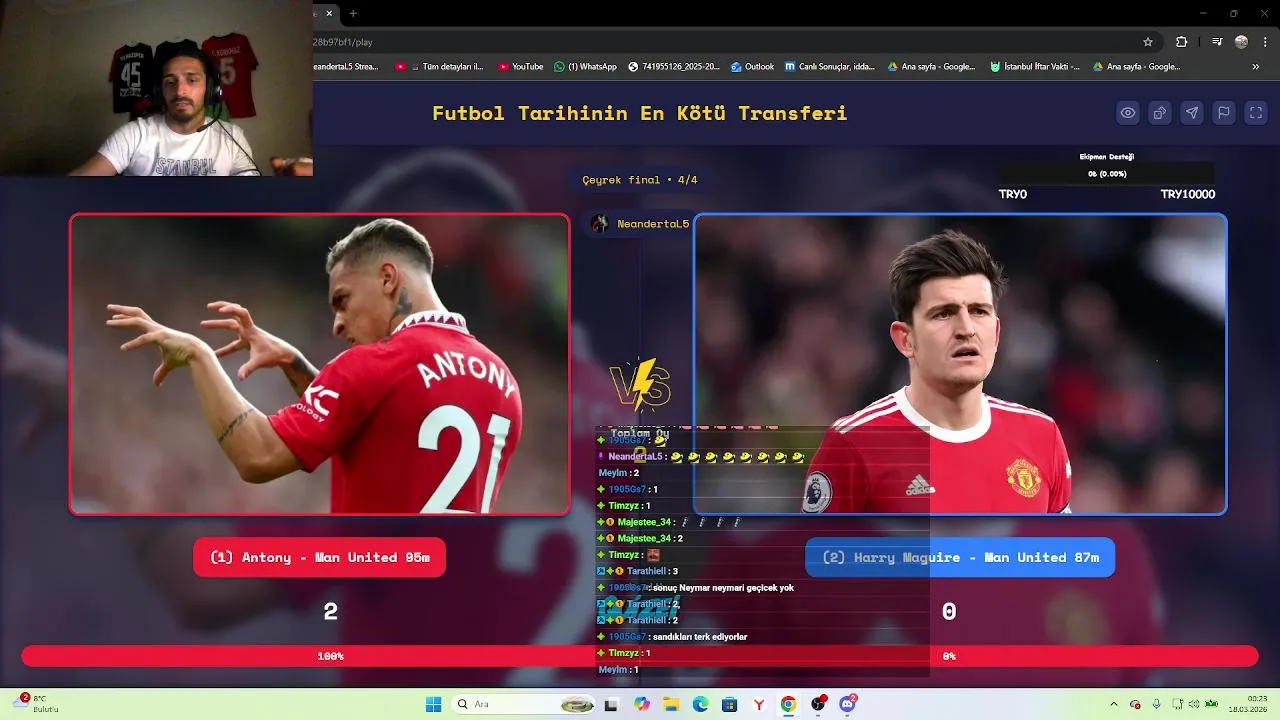Open the browser extensions puzzle icon
The image size is (1280, 720).
[x=1182, y=42]
